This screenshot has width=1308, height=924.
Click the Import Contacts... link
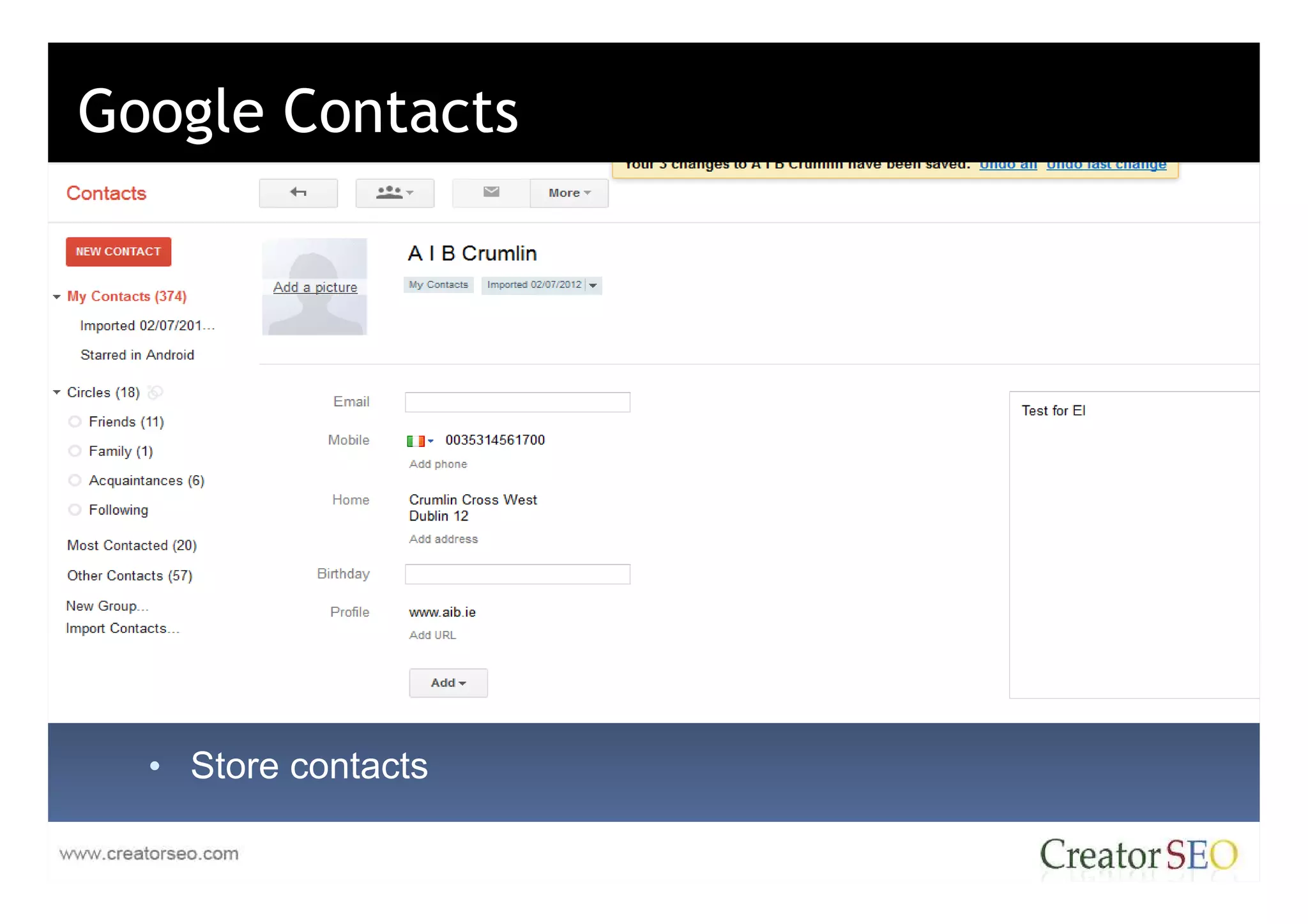point(123,628)
